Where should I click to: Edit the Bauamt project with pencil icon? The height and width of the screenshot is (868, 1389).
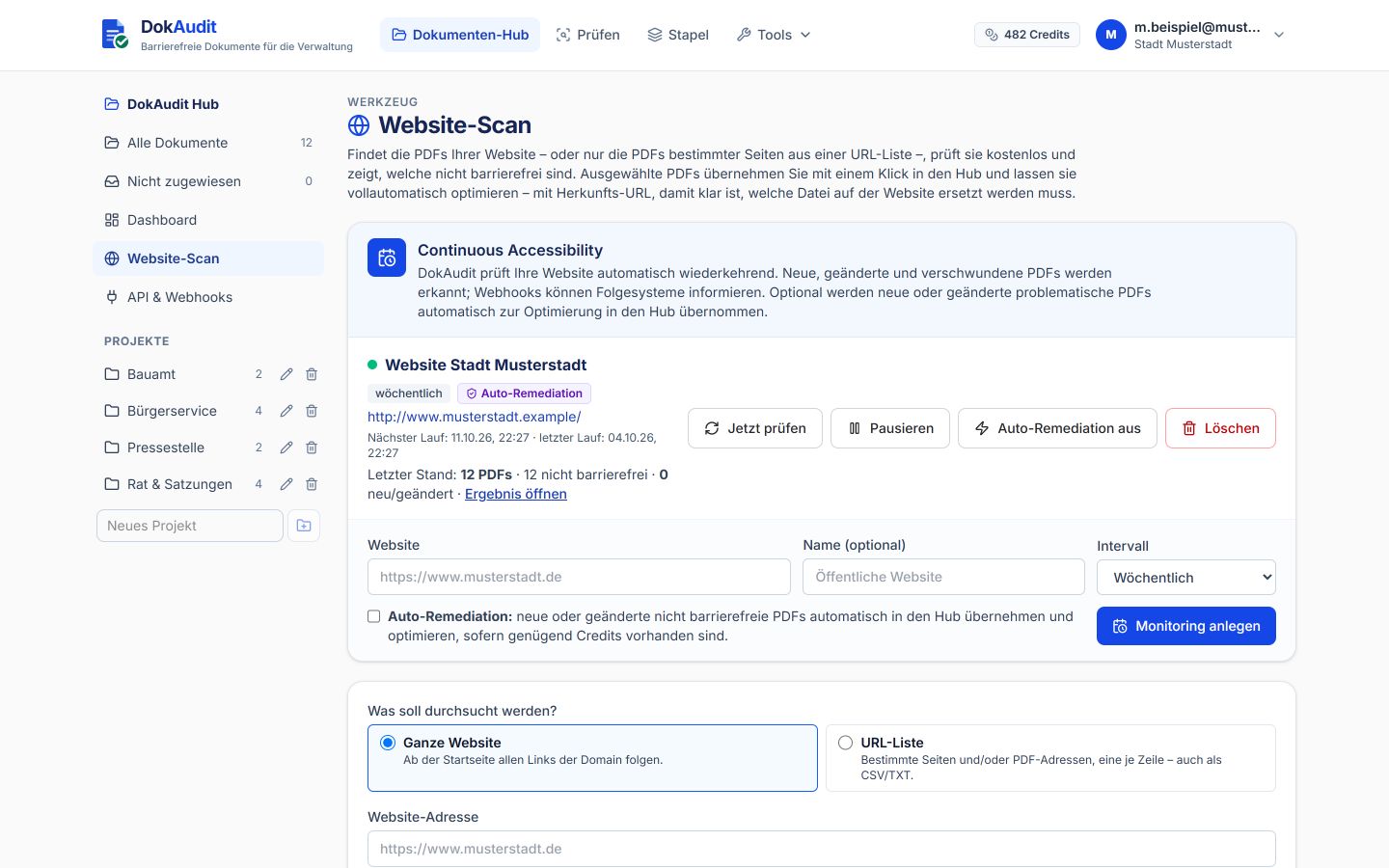pos(286,374)
